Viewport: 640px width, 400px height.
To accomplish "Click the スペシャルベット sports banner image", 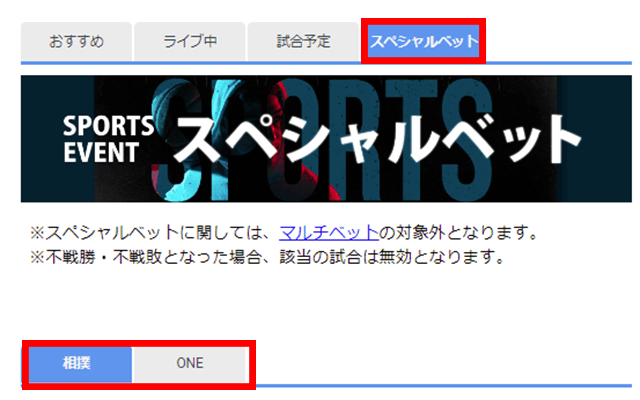I will pos(326,139).
